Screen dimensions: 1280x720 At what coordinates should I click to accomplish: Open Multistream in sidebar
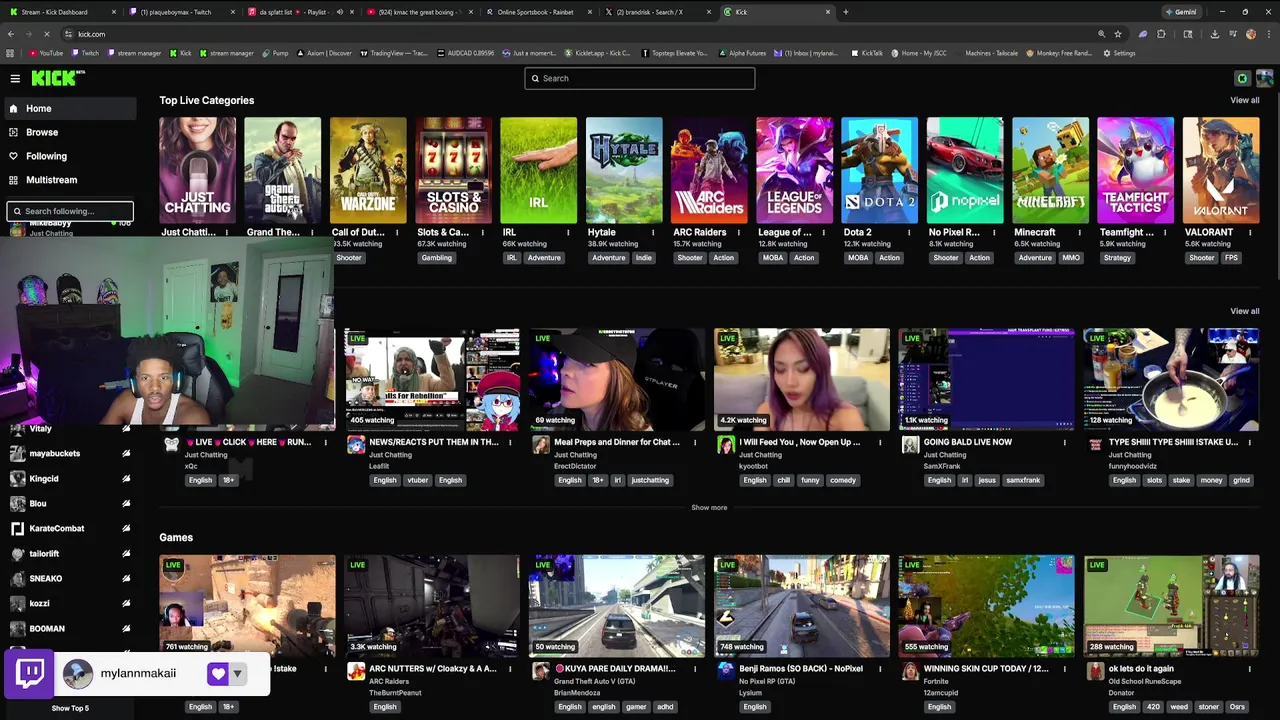click(x=68, y=180)
